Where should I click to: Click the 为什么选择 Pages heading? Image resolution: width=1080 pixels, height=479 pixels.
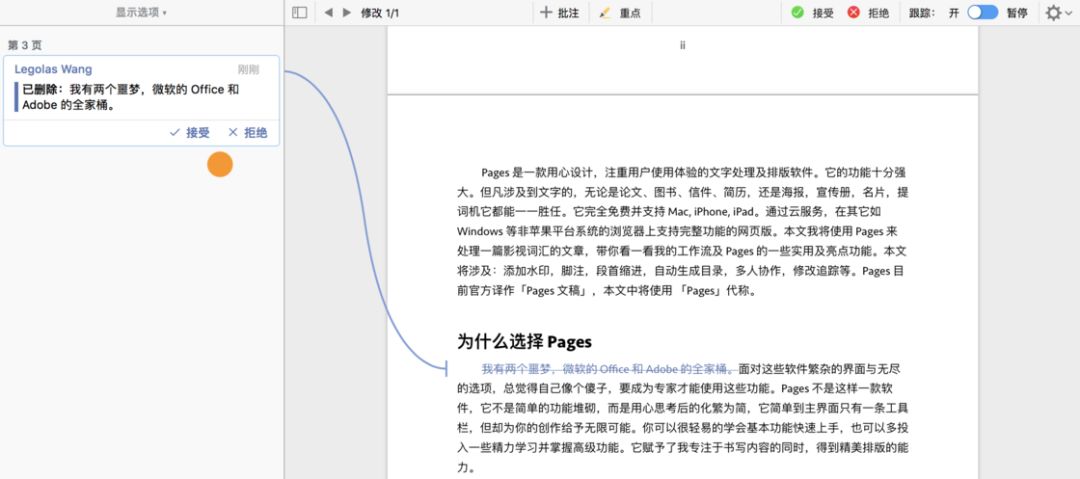pyautogui.click(x=524, y=341)
